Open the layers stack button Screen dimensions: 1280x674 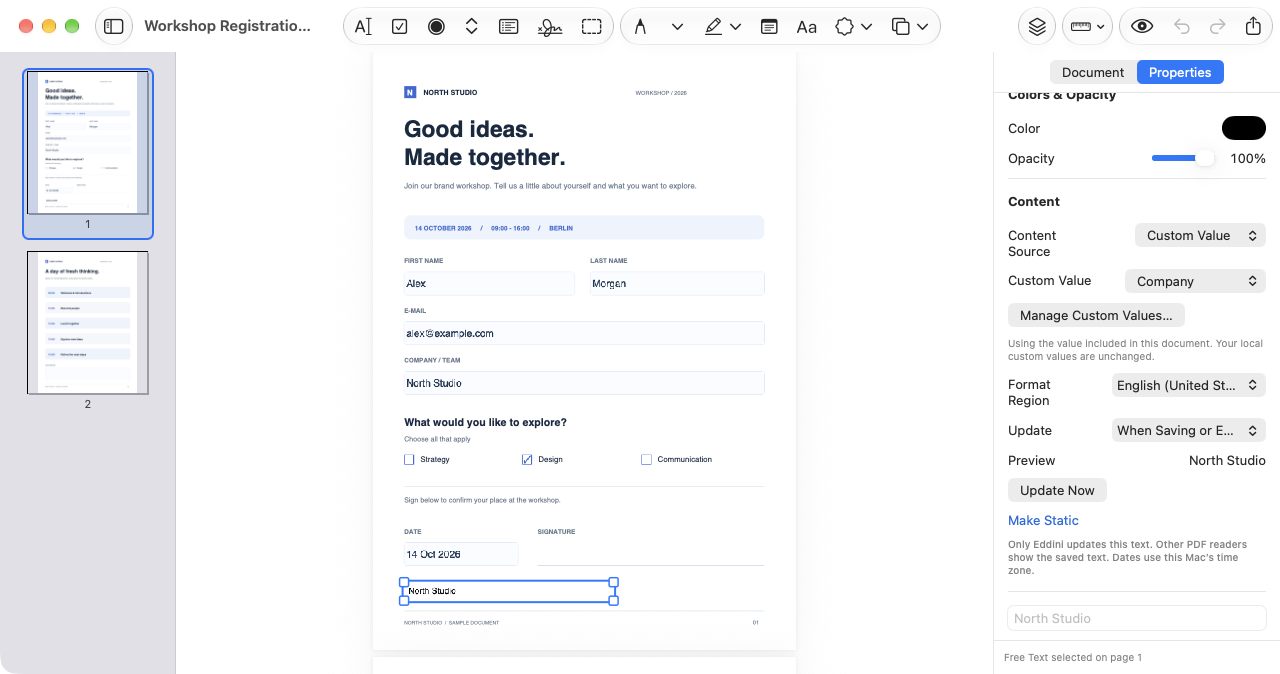[x=1037, y=27]
